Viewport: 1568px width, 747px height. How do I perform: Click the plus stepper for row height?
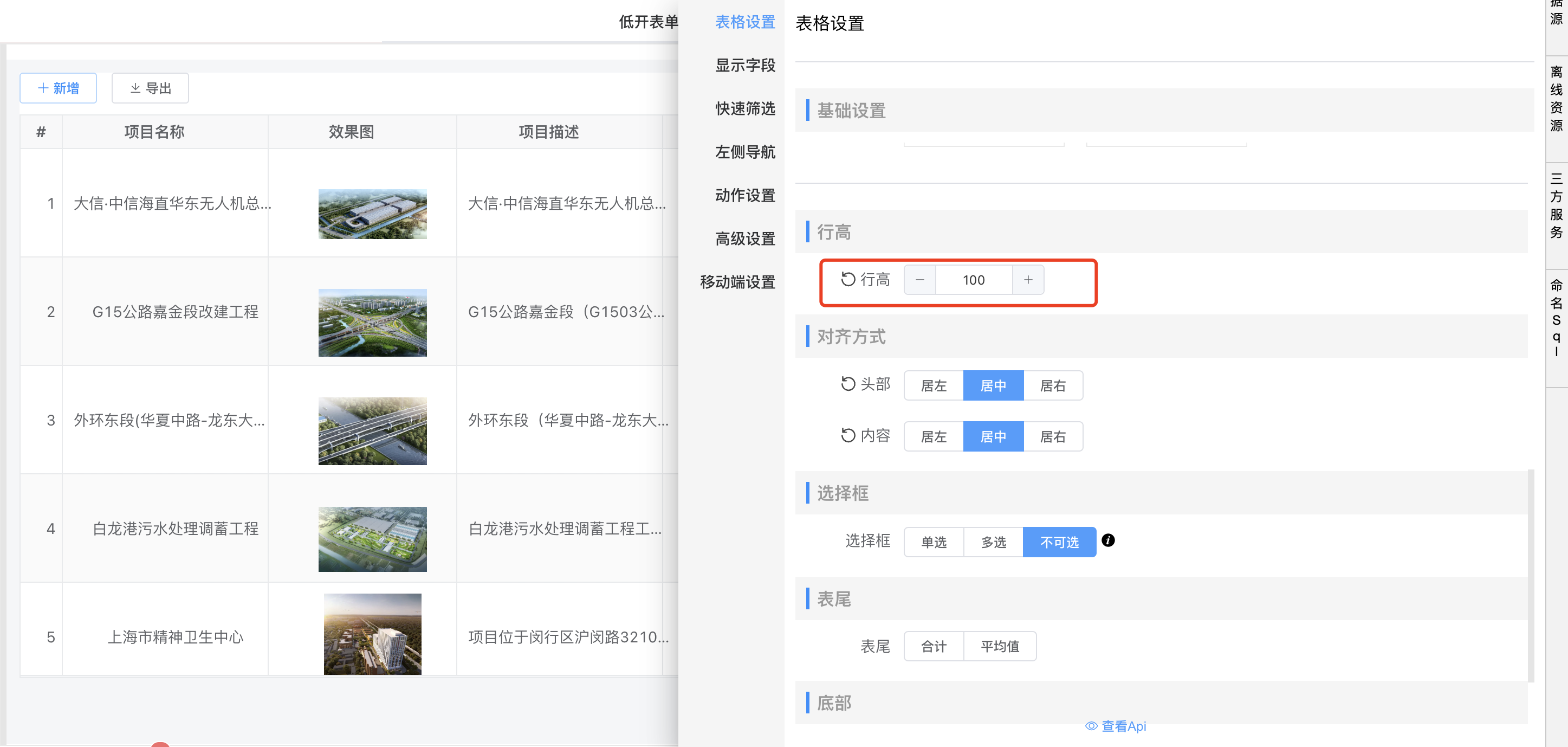pos(1028,280)
